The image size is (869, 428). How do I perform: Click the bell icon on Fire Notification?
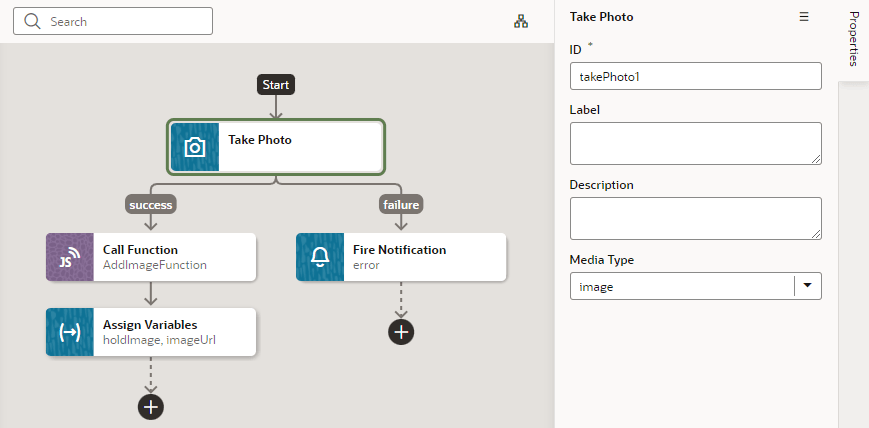pos(320,257)
